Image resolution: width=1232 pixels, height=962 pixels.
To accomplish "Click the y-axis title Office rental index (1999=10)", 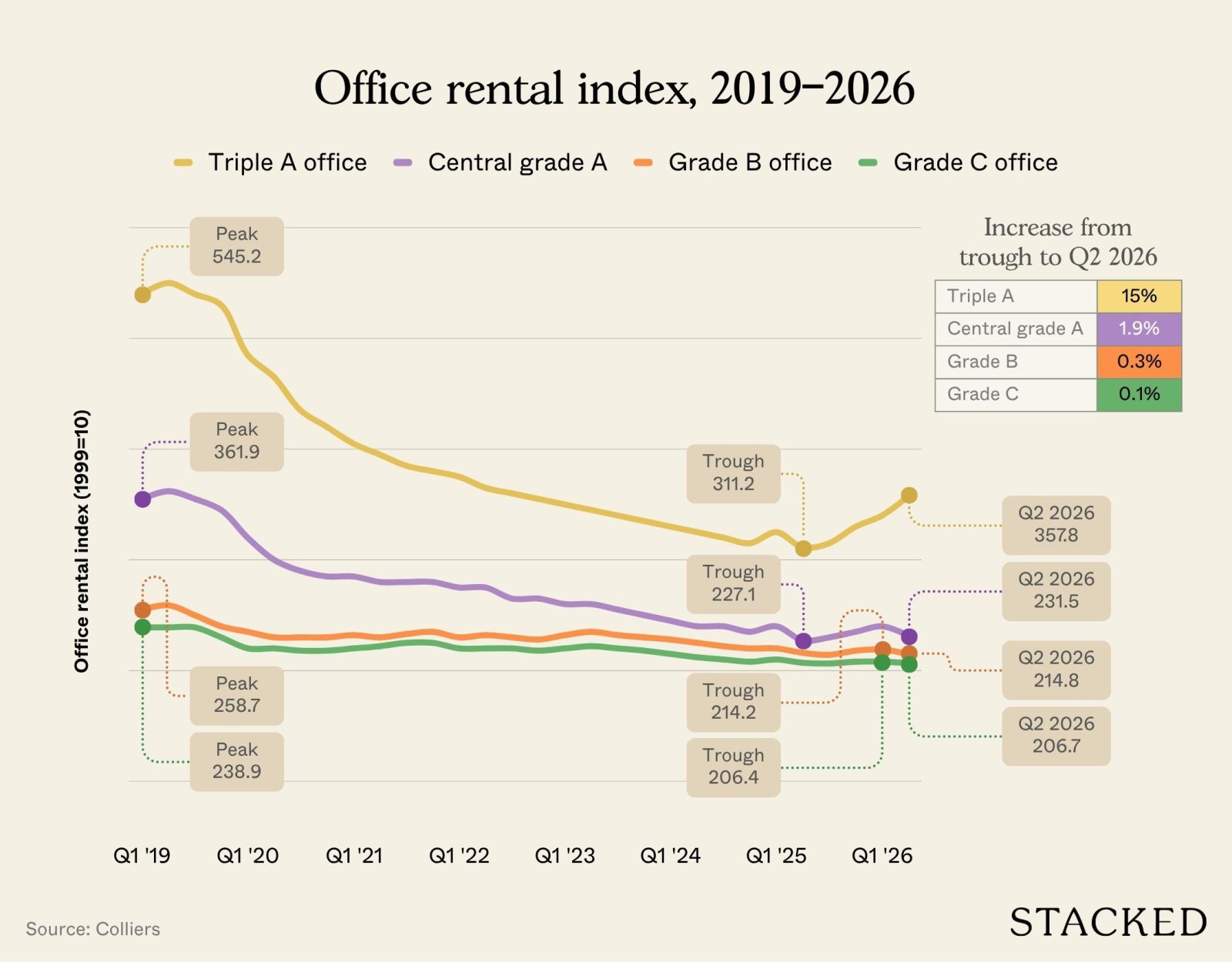I will 82,541.
